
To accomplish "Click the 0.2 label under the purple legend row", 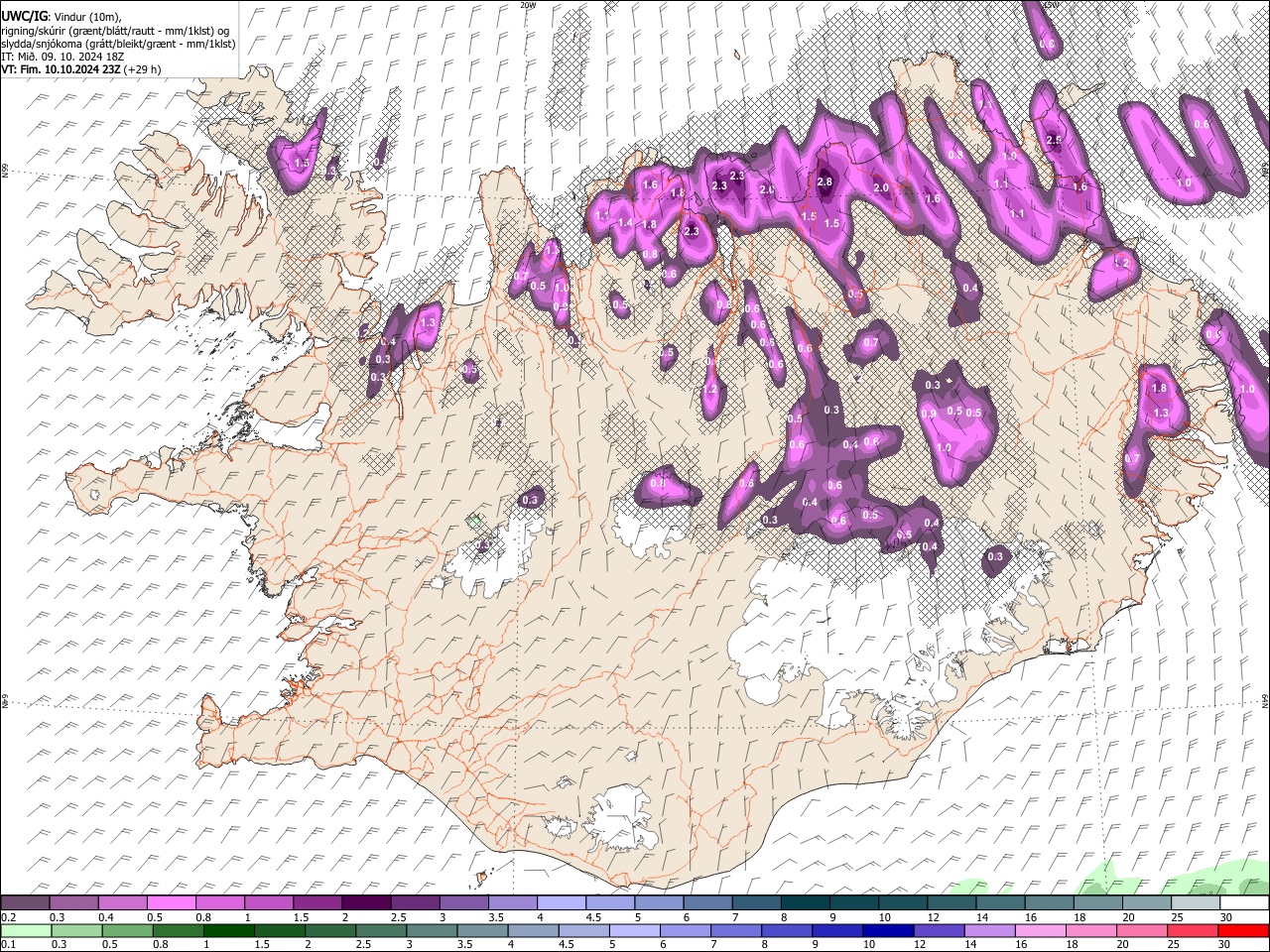I will (x=8, y=917).
